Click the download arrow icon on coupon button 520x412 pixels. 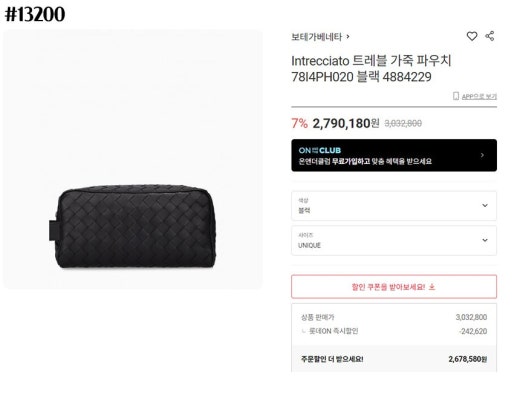[x=432, y=287]
